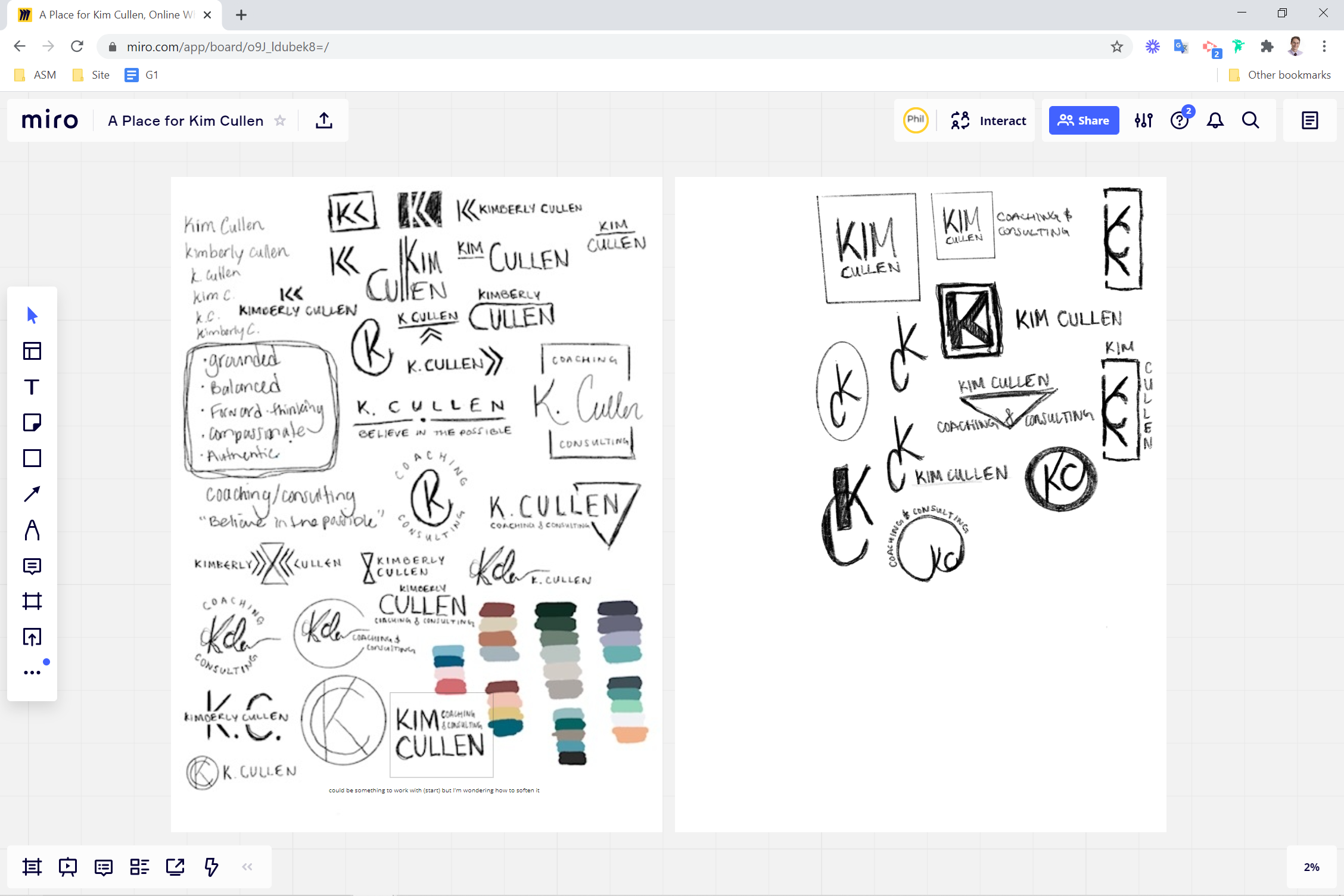Open board Comments from the bottom bar
1344x896 pixels.
103,867
